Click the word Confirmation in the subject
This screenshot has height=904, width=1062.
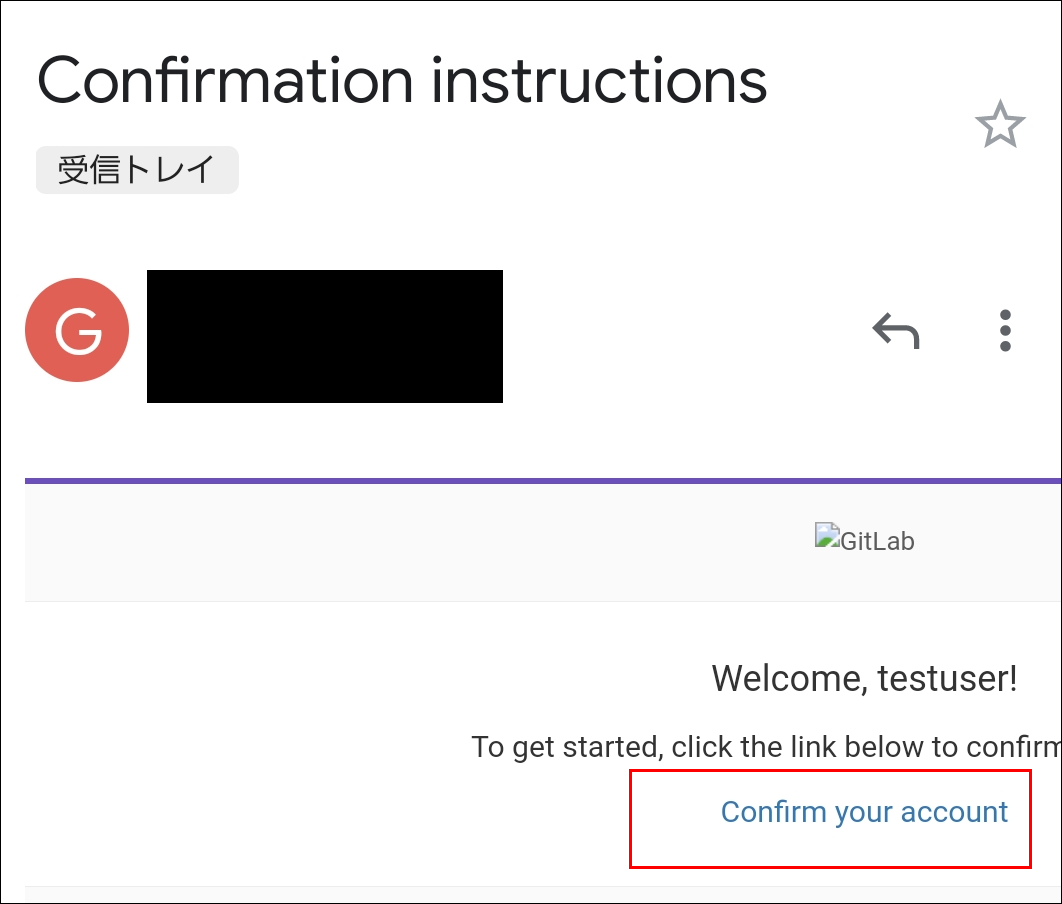[225, 80]
